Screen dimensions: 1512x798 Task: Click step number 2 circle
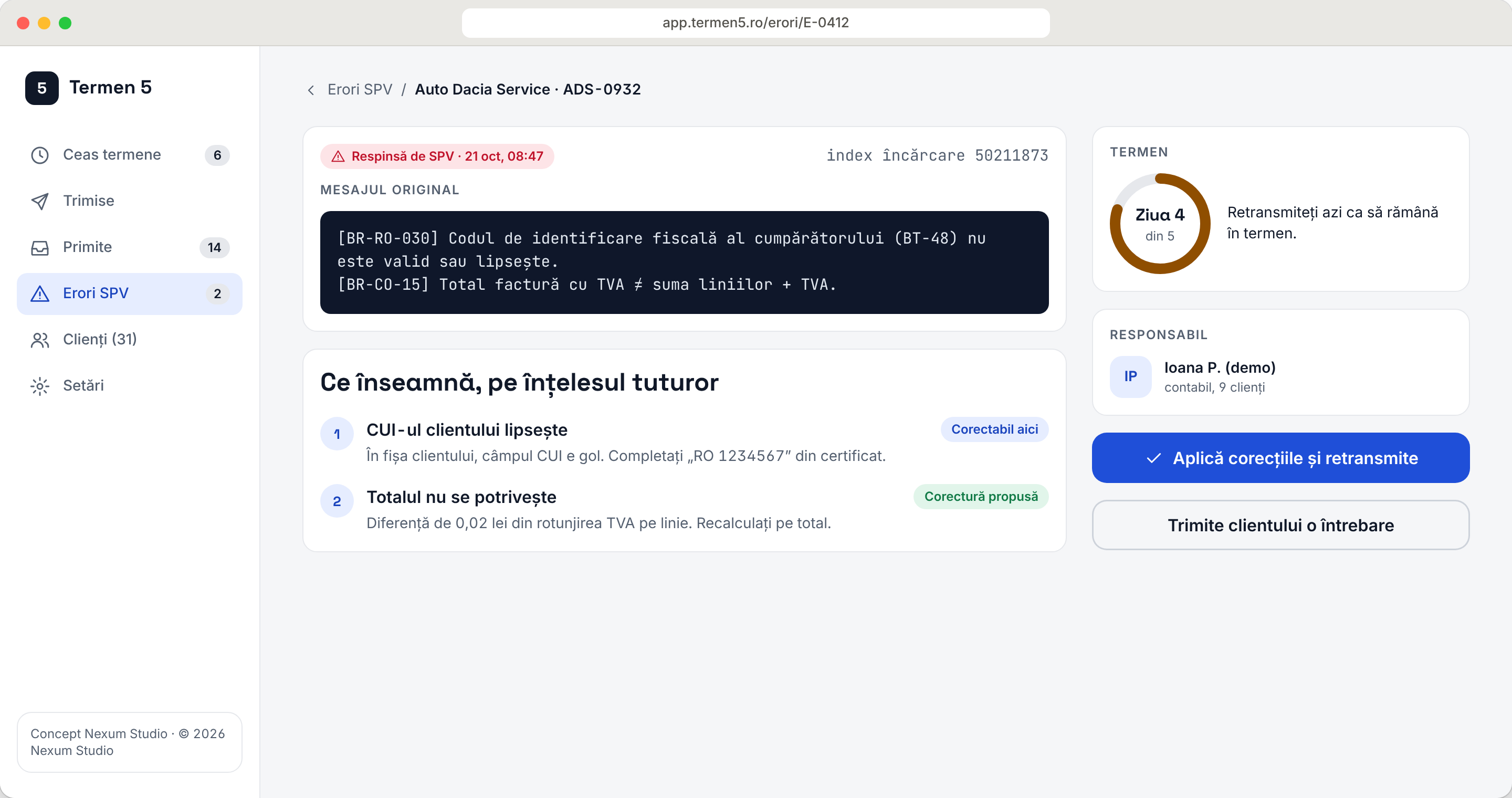click(x=337, y=501)
